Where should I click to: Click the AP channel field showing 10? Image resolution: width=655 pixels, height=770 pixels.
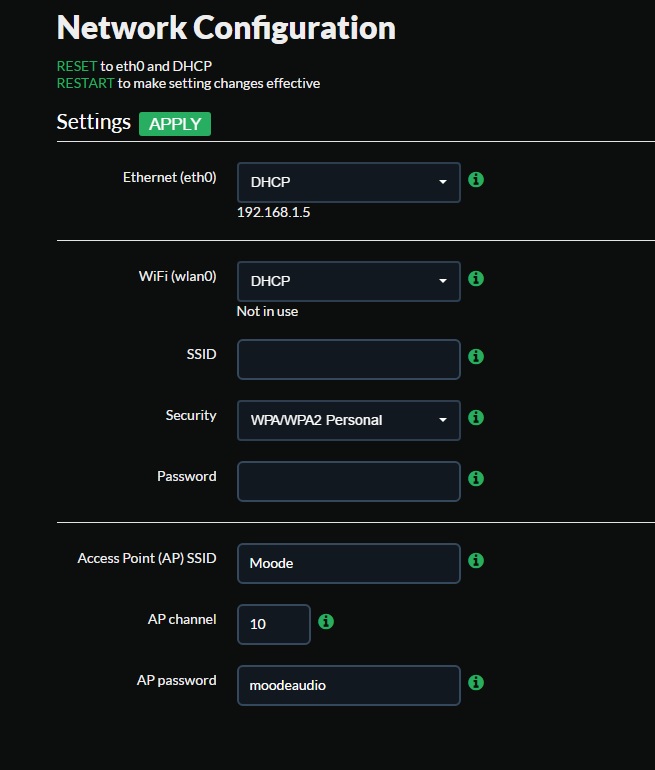point(274,624)
